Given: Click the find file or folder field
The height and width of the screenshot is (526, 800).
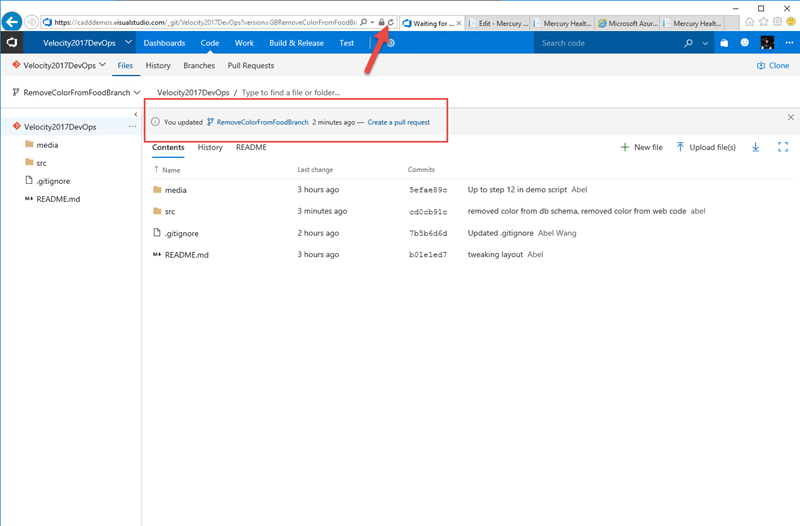Looking at the screenshot, I should (291, 92).
